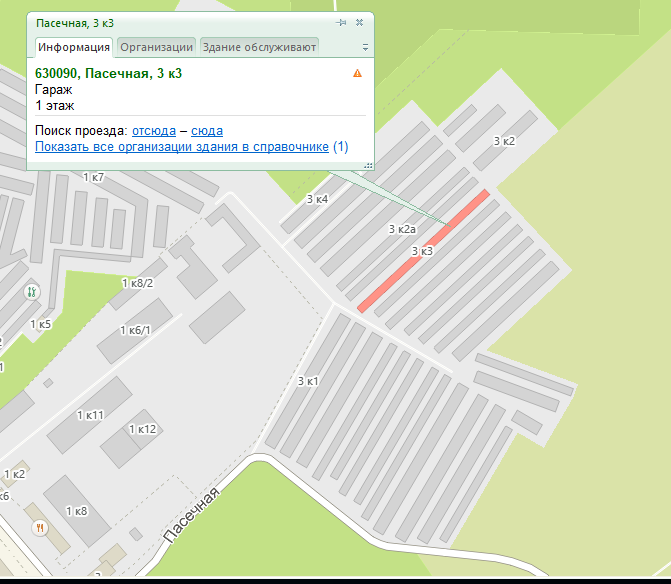Image resolution: width=671 pixels, height=584 pixels.
Task: Click the green restaurant icon near 1 к5
Action: pos(31,293)
